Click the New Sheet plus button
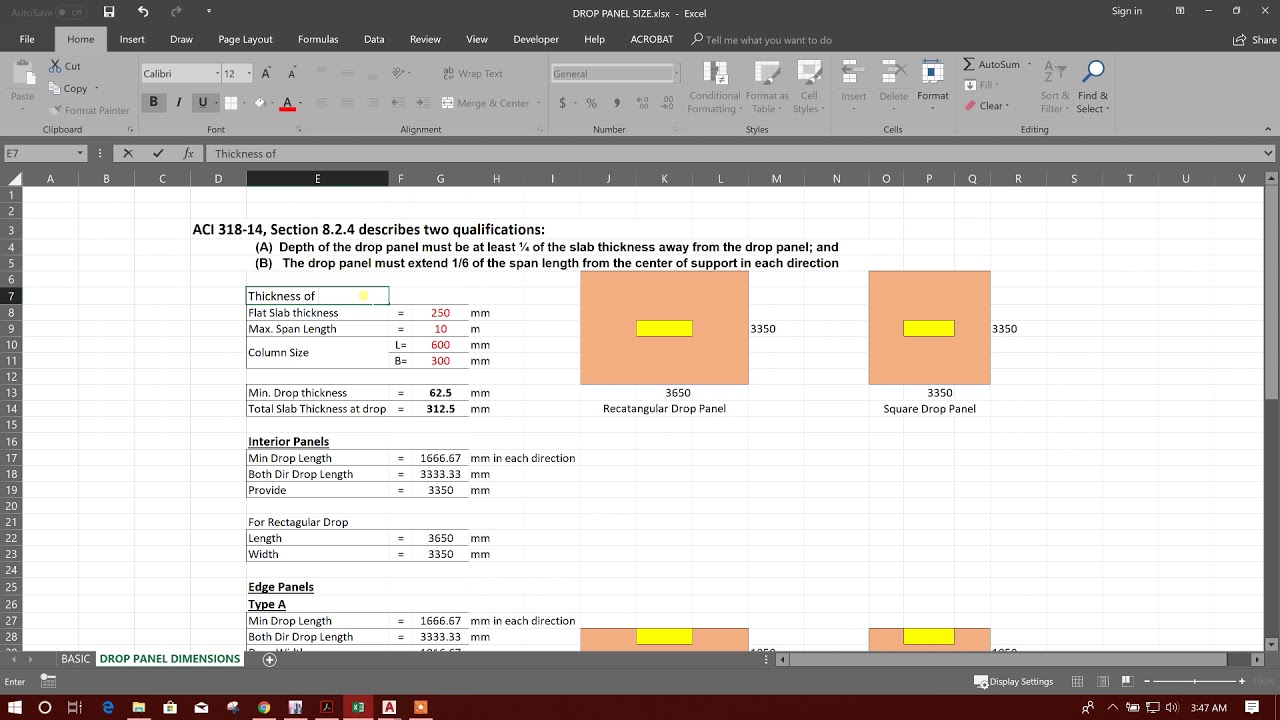 pyautogui.click(x=269, y=658)
